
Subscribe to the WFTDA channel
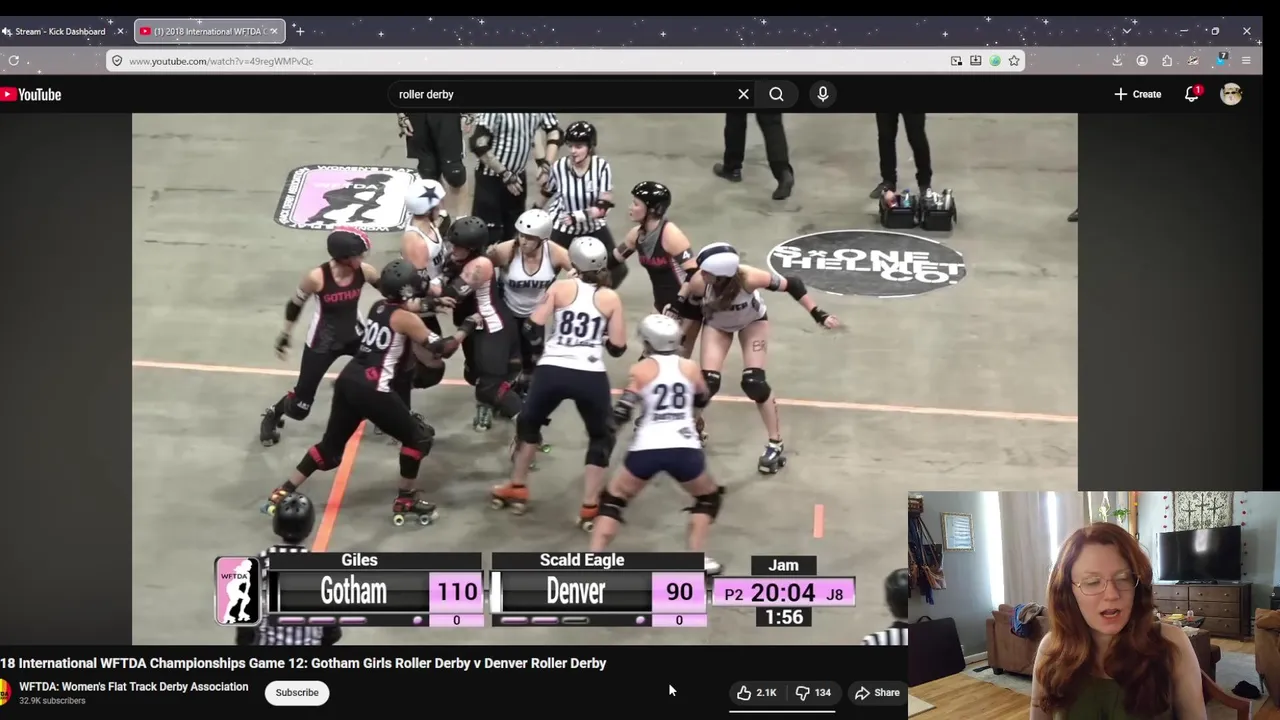(297, 692)
